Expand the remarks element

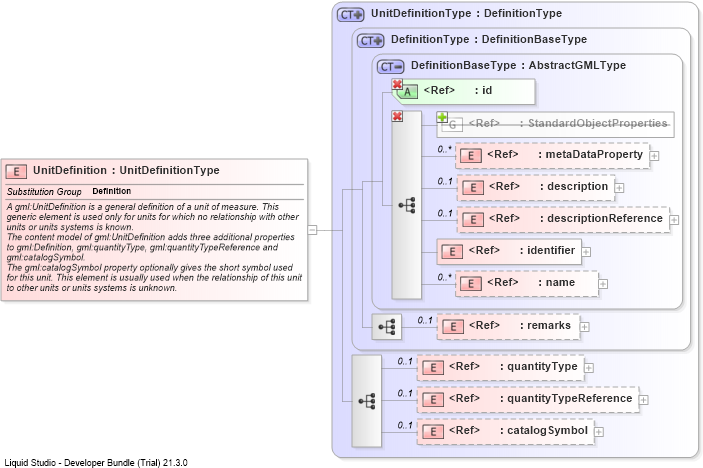click(x=584, y=327)
